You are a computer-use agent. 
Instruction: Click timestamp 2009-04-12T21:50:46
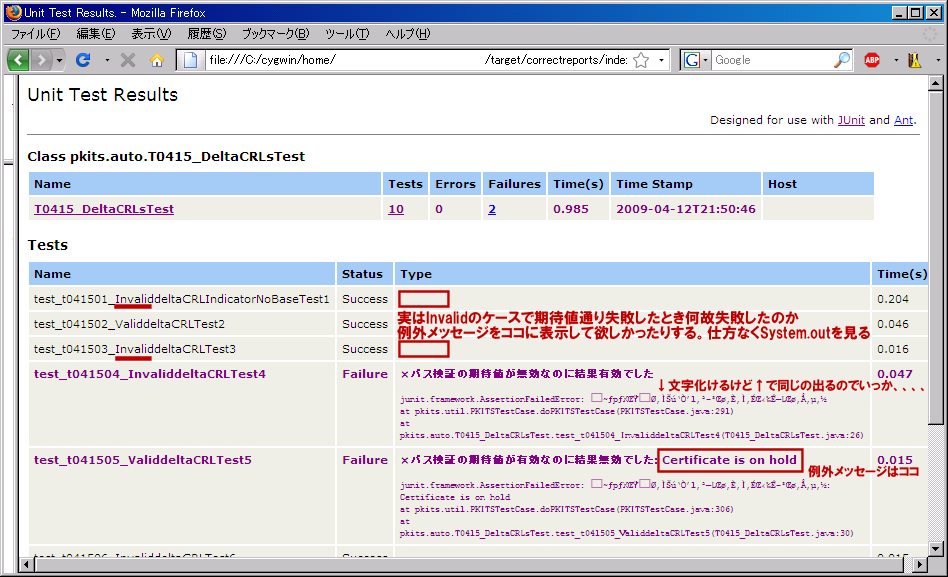[686, 209]
